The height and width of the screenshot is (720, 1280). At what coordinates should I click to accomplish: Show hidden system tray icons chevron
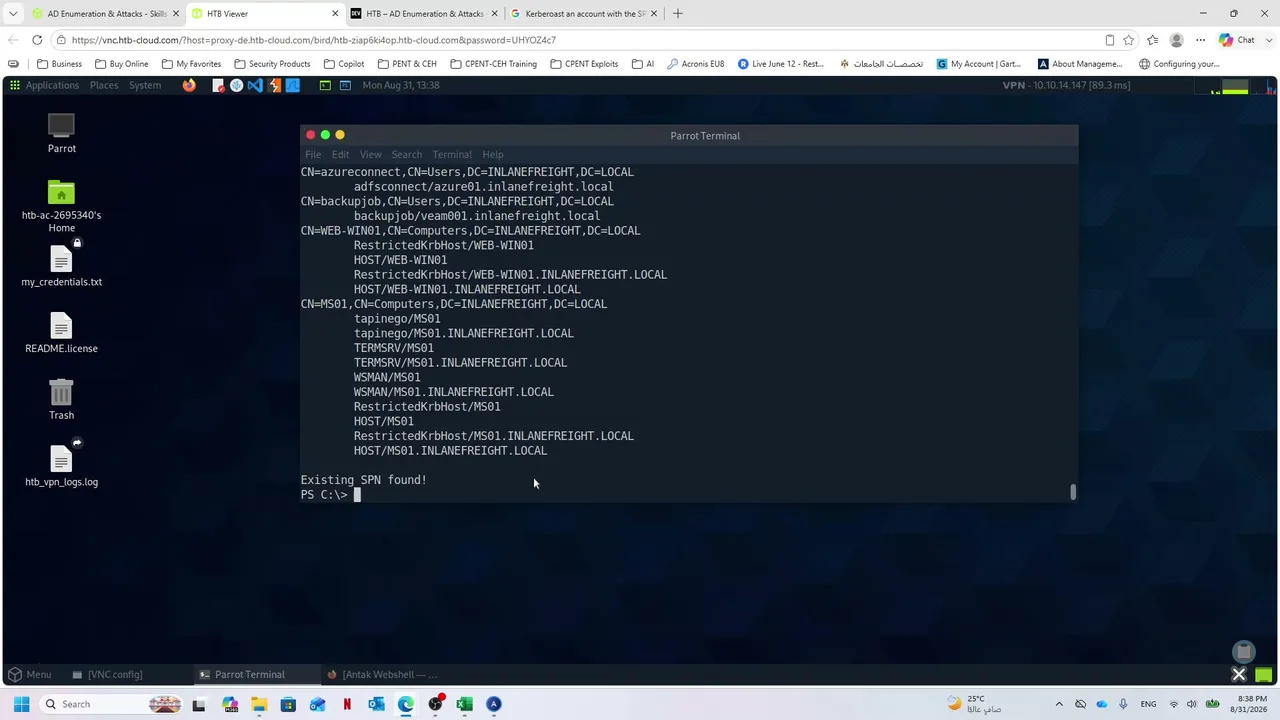coord(1059,704)
